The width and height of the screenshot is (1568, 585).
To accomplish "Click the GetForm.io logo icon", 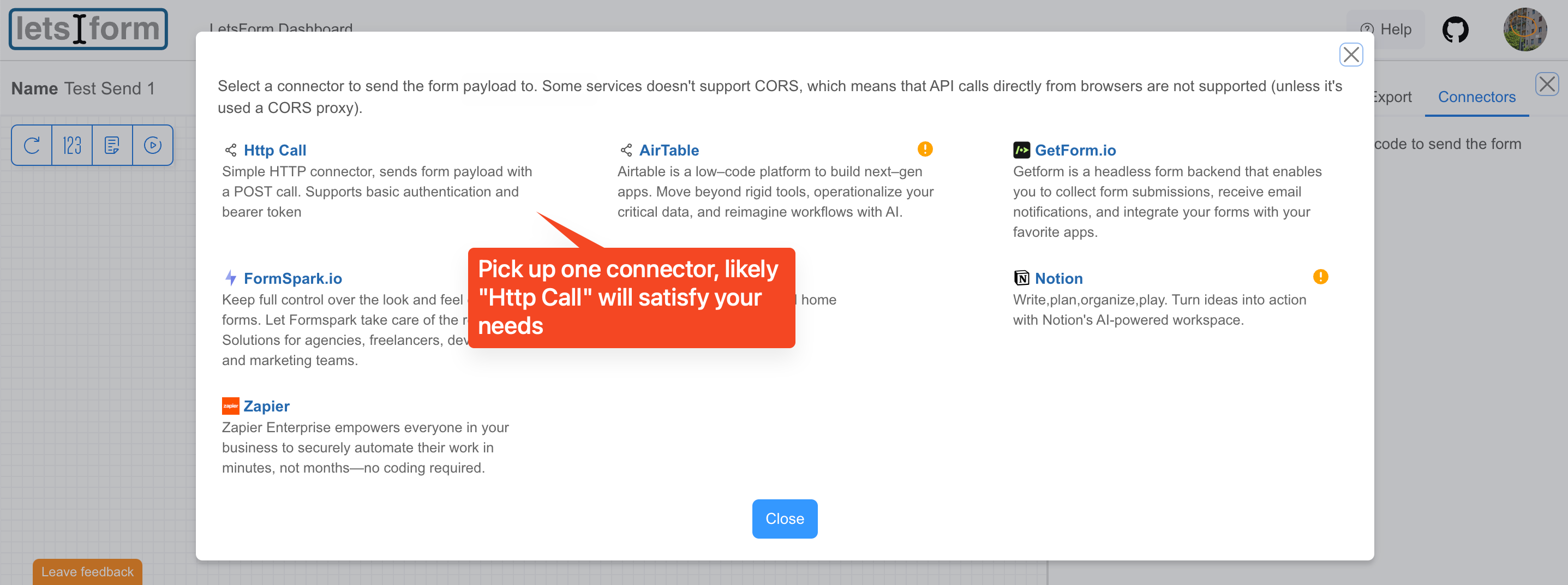I will (x=1021, y=150).
